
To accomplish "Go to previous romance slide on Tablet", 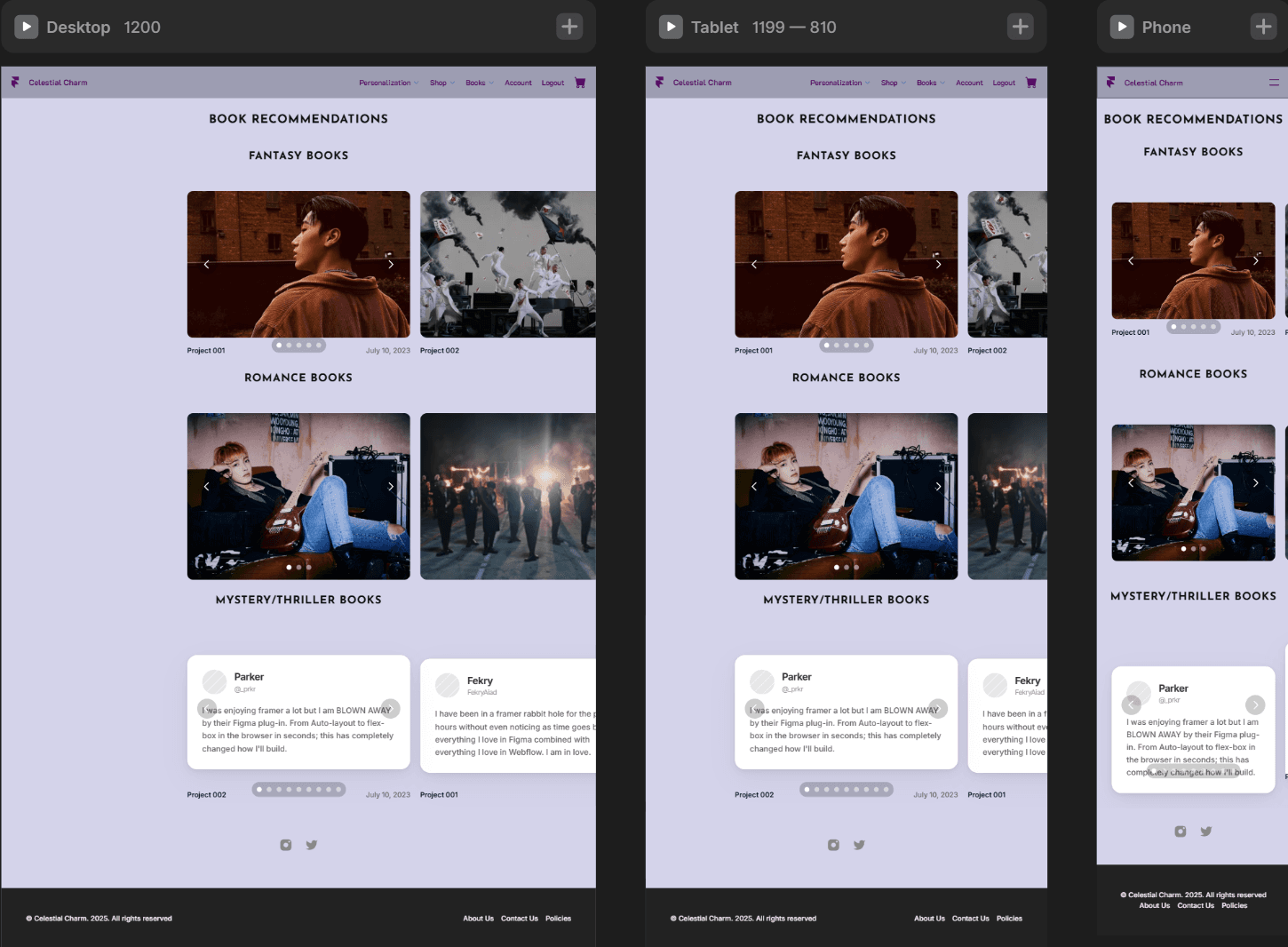I will 754,486.
